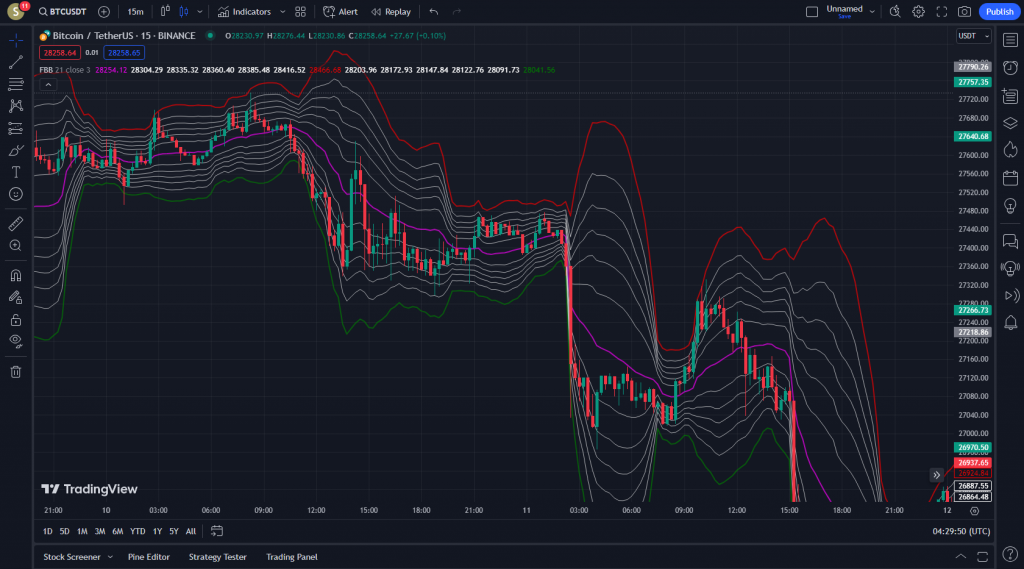Collapse the indicator legend chevron
1024x569 pixels.
pos(47,85)
